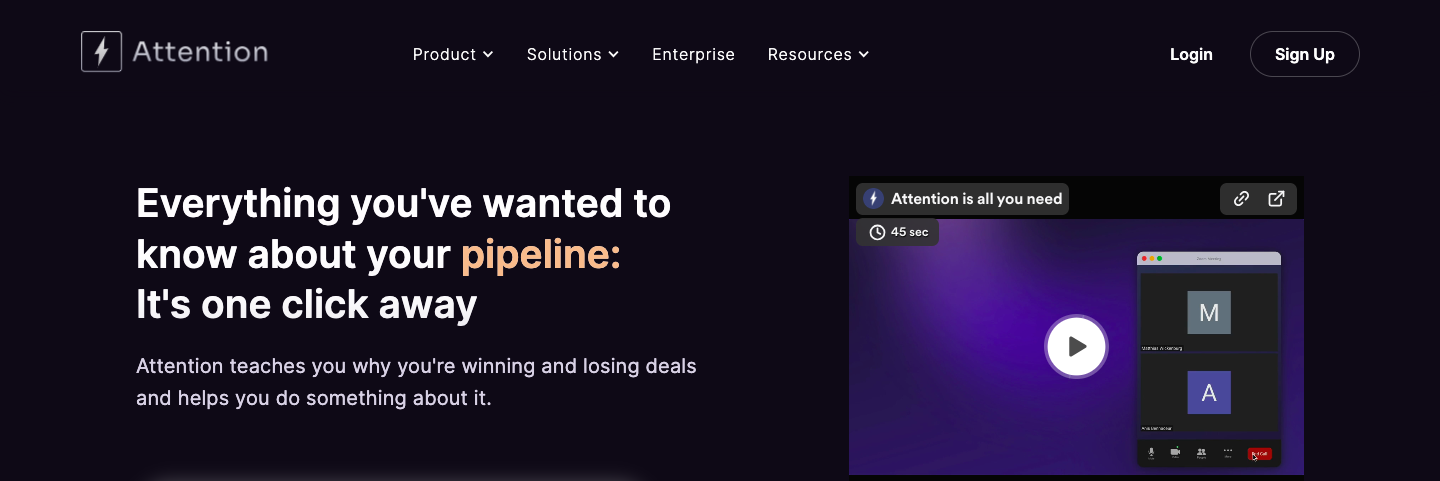Copy the video link via chain icon
This screenshot has height=481, width=1440.
[1241, 198]
